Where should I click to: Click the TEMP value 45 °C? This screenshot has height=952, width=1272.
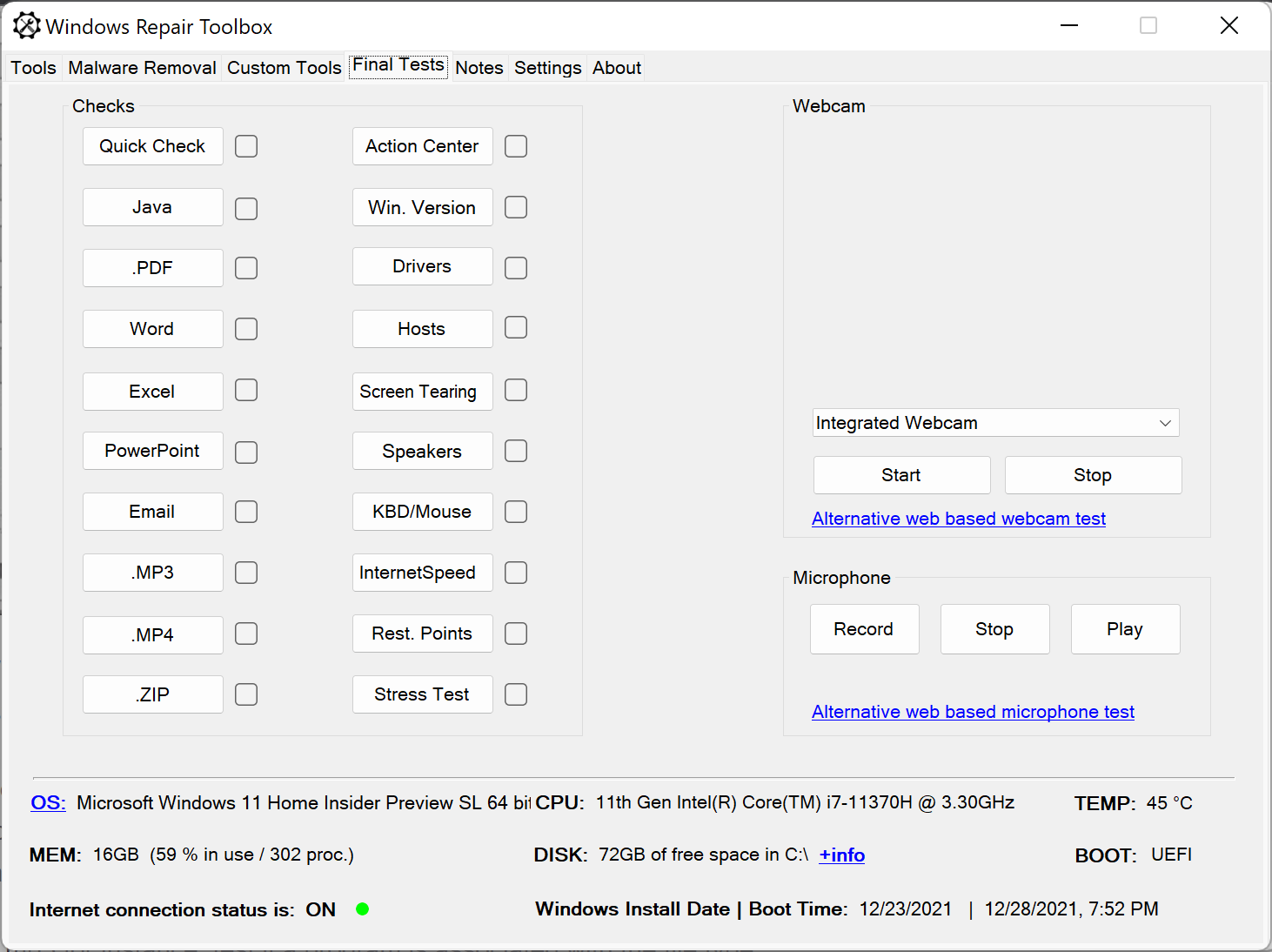[1169, 803]
